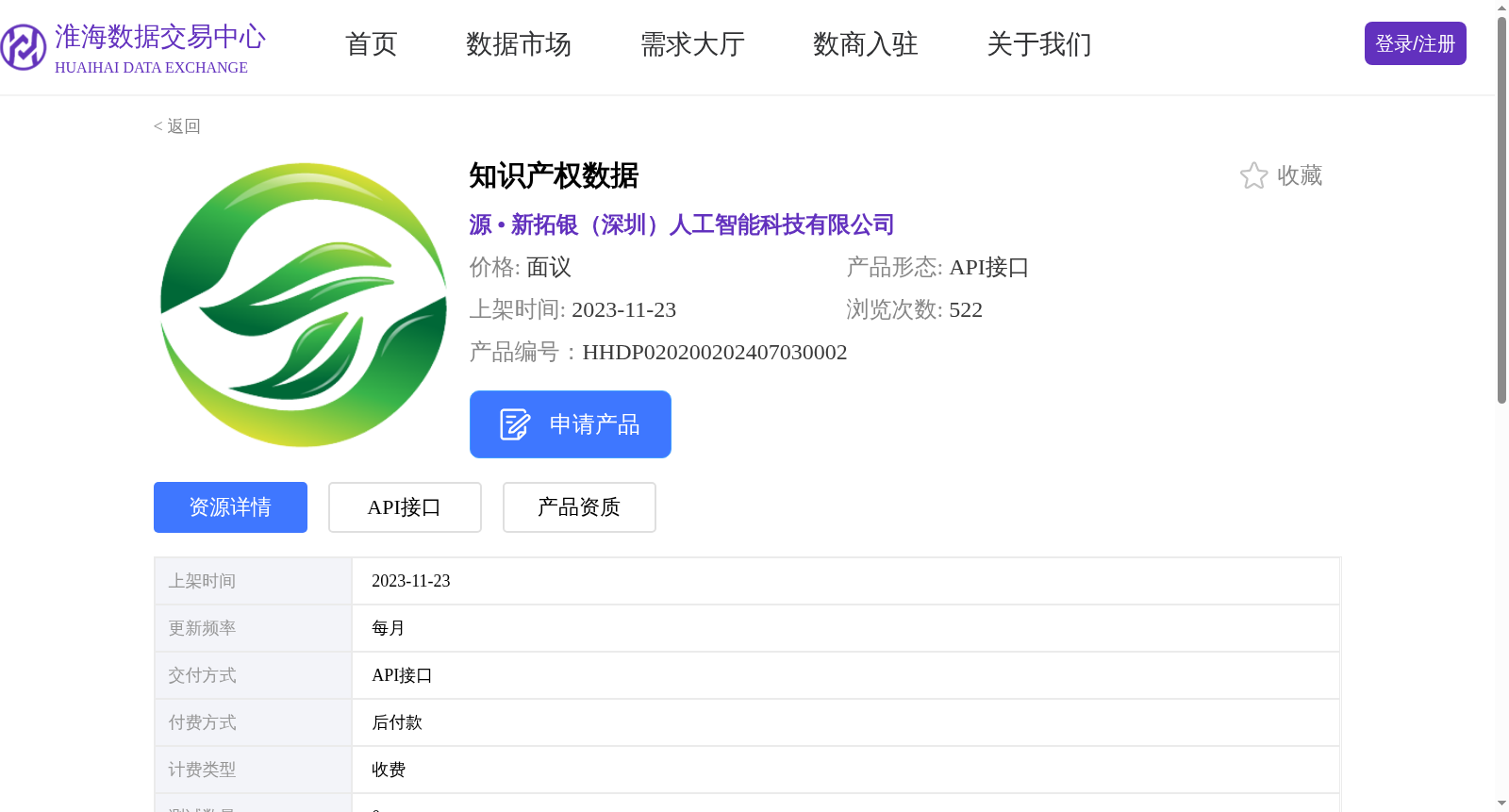Click the 付费方式 row label
This screenshot has width=1509, height=812.
click(x=202, y=722)
